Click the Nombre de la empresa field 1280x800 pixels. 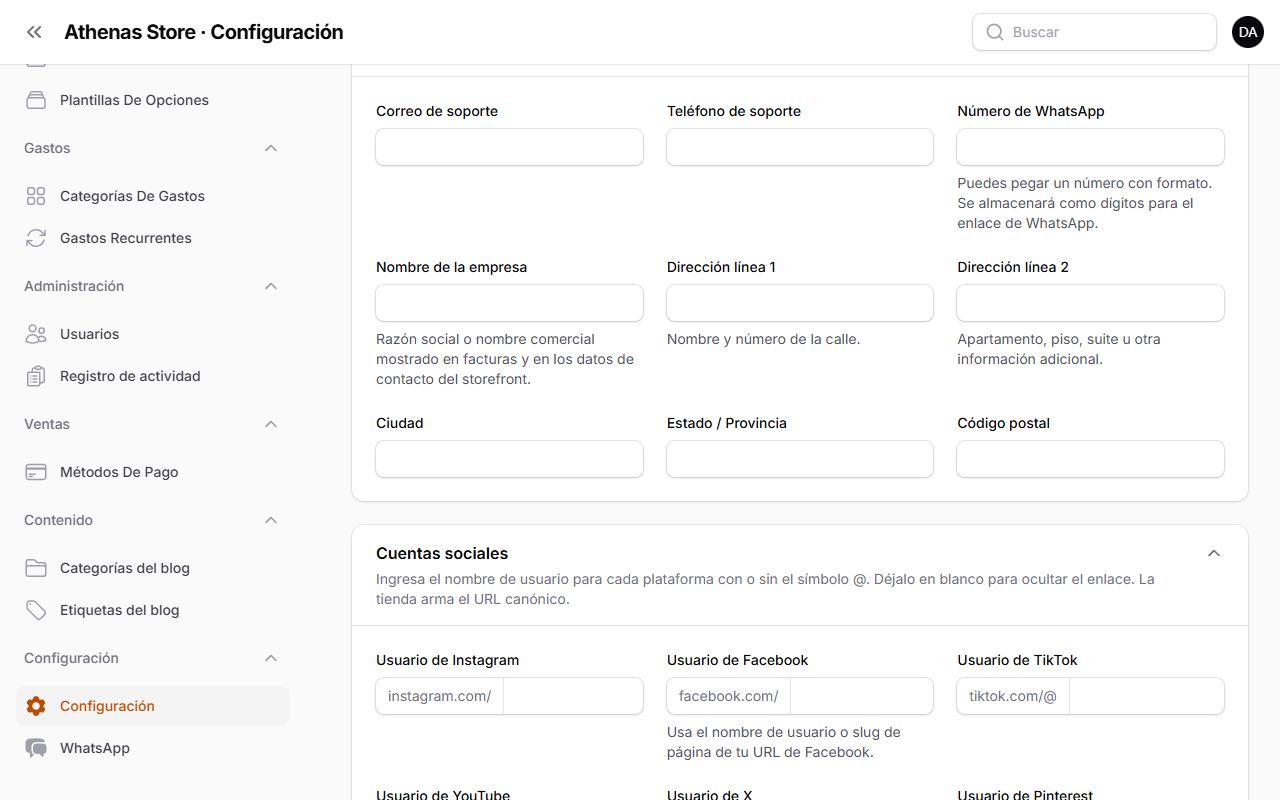tap(509, 303)
